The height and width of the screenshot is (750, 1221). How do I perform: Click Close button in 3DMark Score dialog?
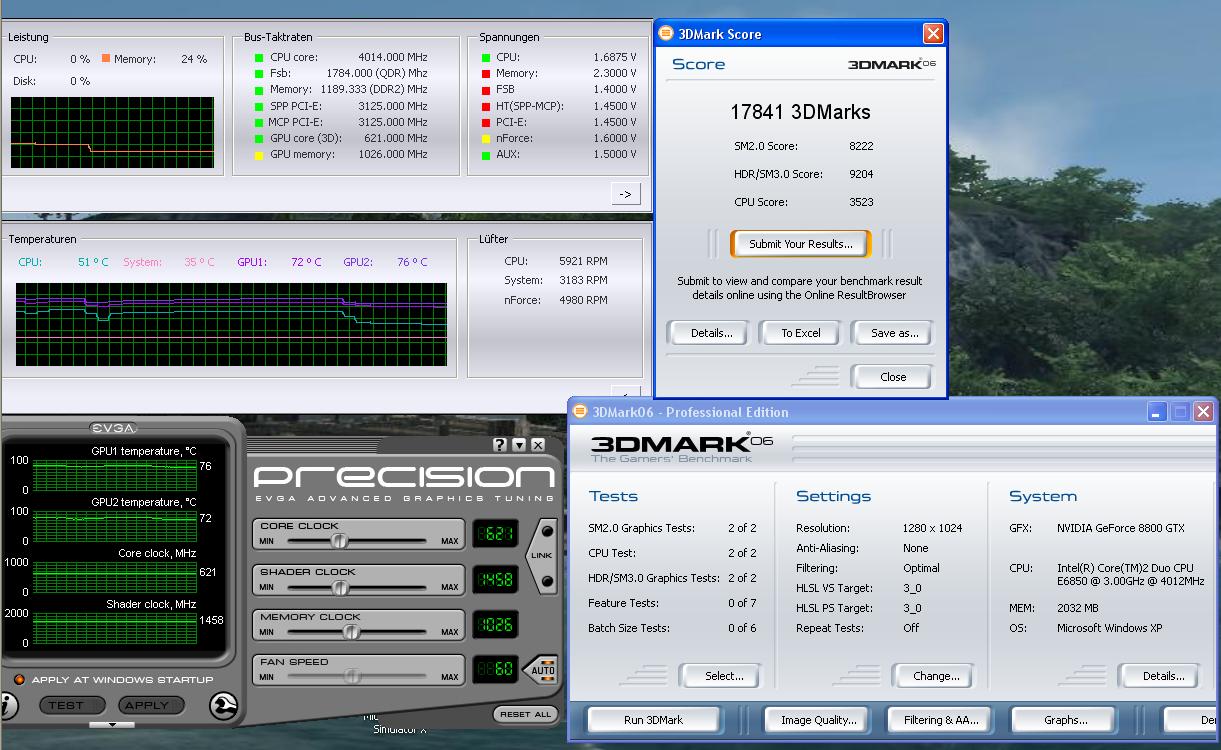tap(893, 377)
